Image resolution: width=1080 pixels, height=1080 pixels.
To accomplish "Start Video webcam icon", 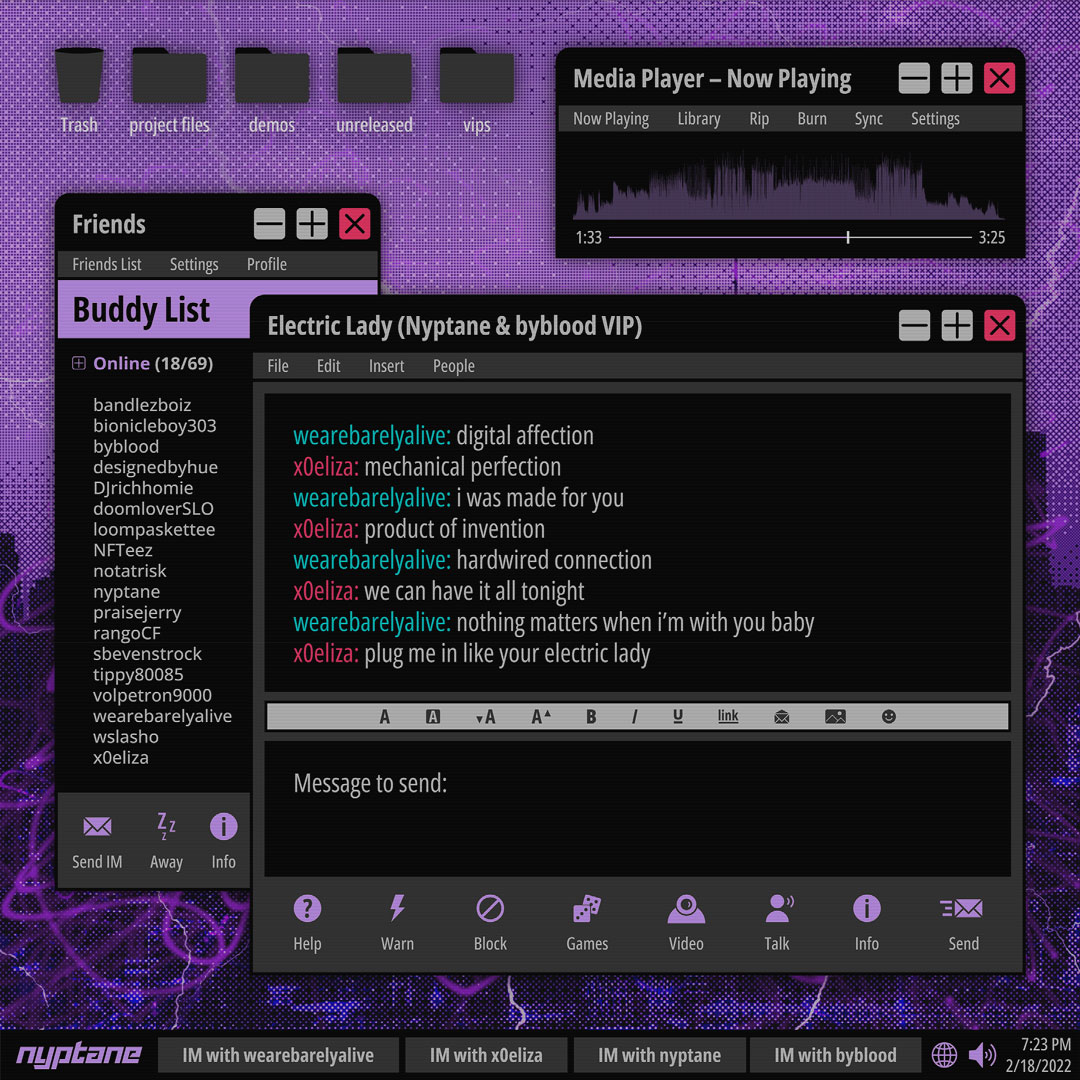I will [686, 908].
